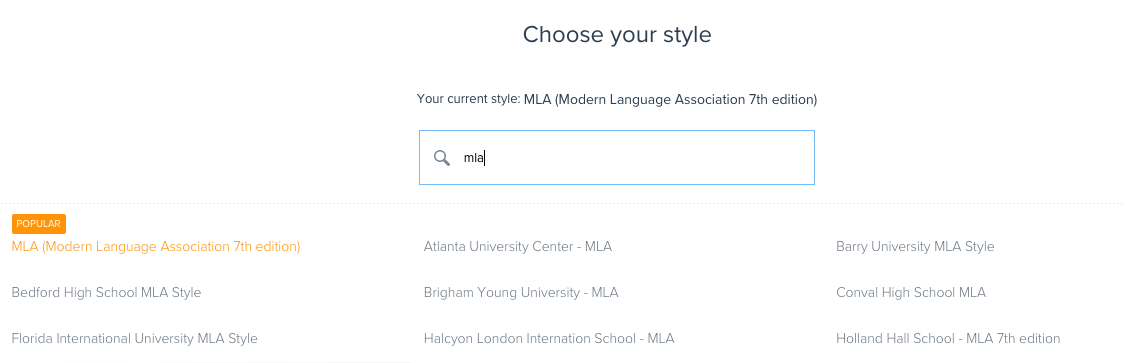Image resolution: width=1125 pixels, height=363 pixels.
Task: Click the blank area beside the page heading
Action: (x=897, y=34)
